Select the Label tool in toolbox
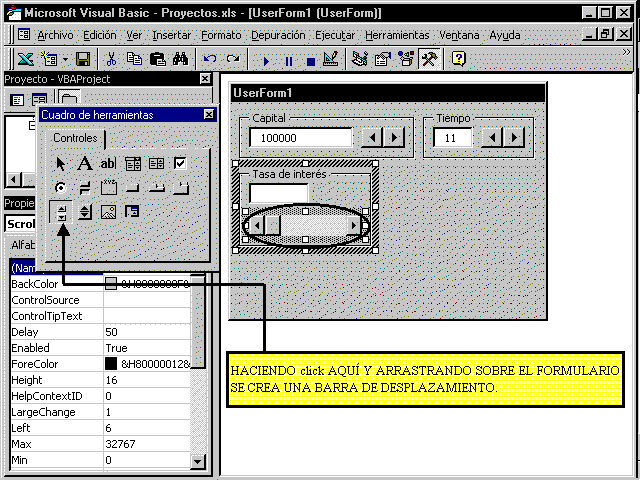 84,164
